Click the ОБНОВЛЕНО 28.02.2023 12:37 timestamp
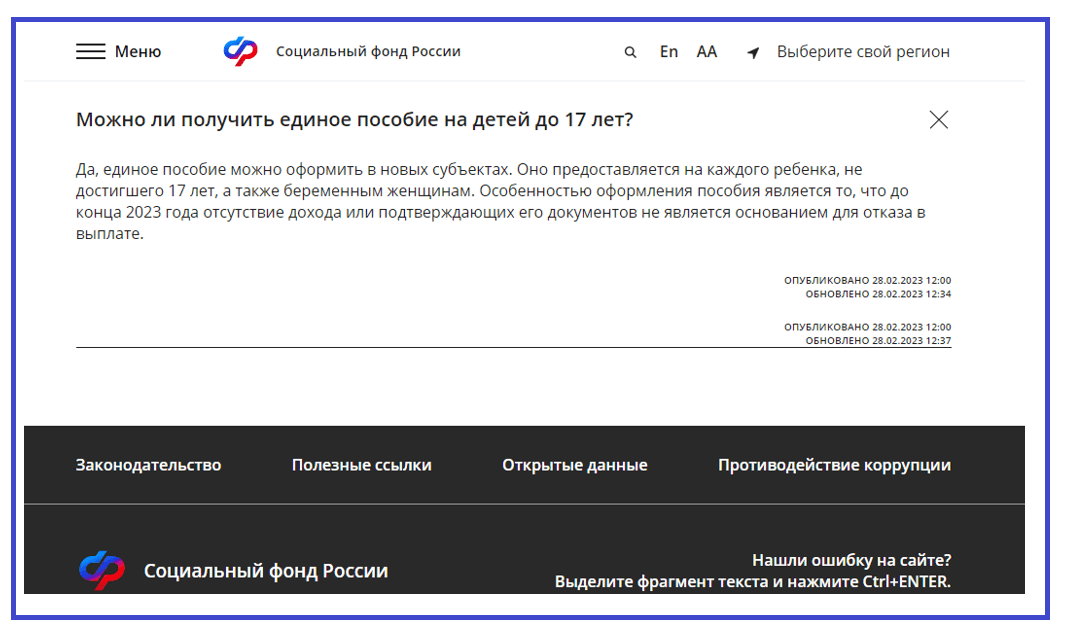This screenshot has width=1067, height=641. tap(878, 341)
